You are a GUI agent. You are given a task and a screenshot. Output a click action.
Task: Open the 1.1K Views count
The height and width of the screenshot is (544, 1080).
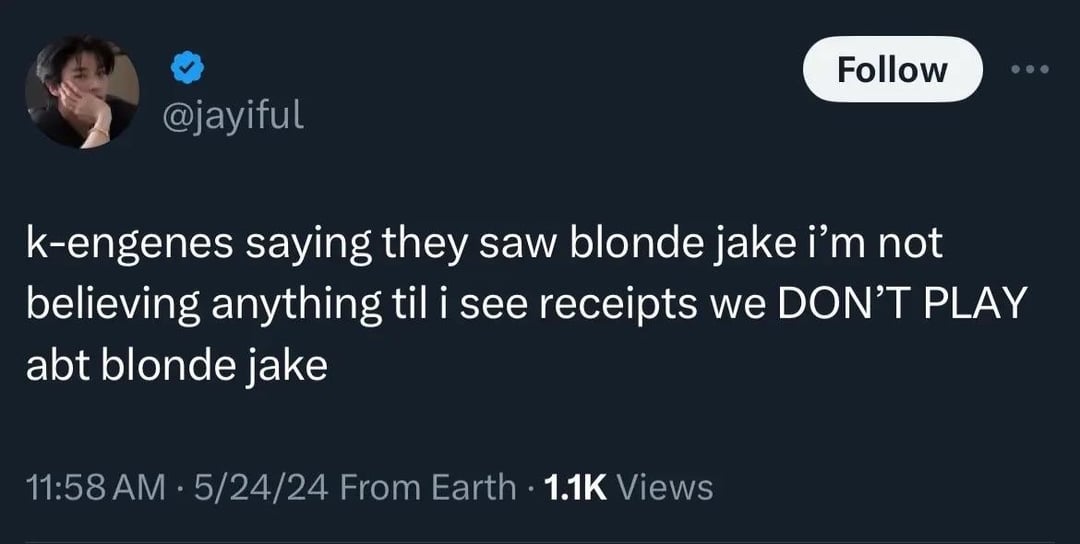tap(628, 488)
